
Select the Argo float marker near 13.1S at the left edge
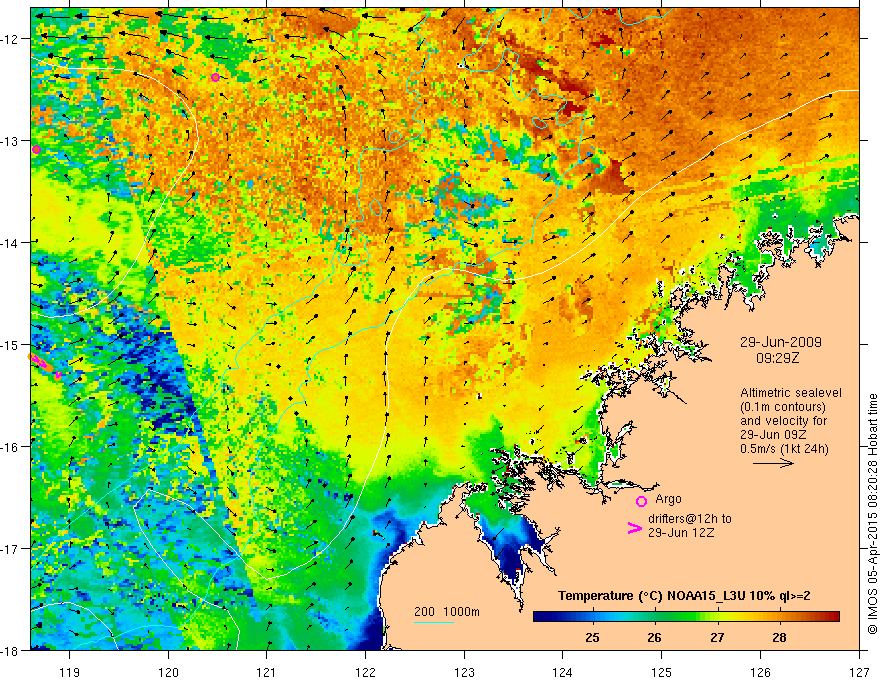(x=36, y=149)
